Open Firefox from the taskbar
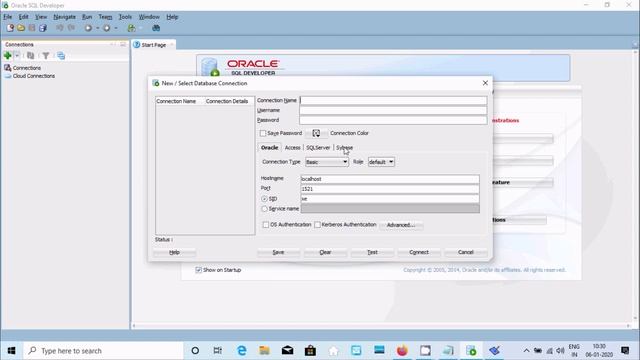Image resolution: width=640 pixels, height=360 pixels. [402, 351]
